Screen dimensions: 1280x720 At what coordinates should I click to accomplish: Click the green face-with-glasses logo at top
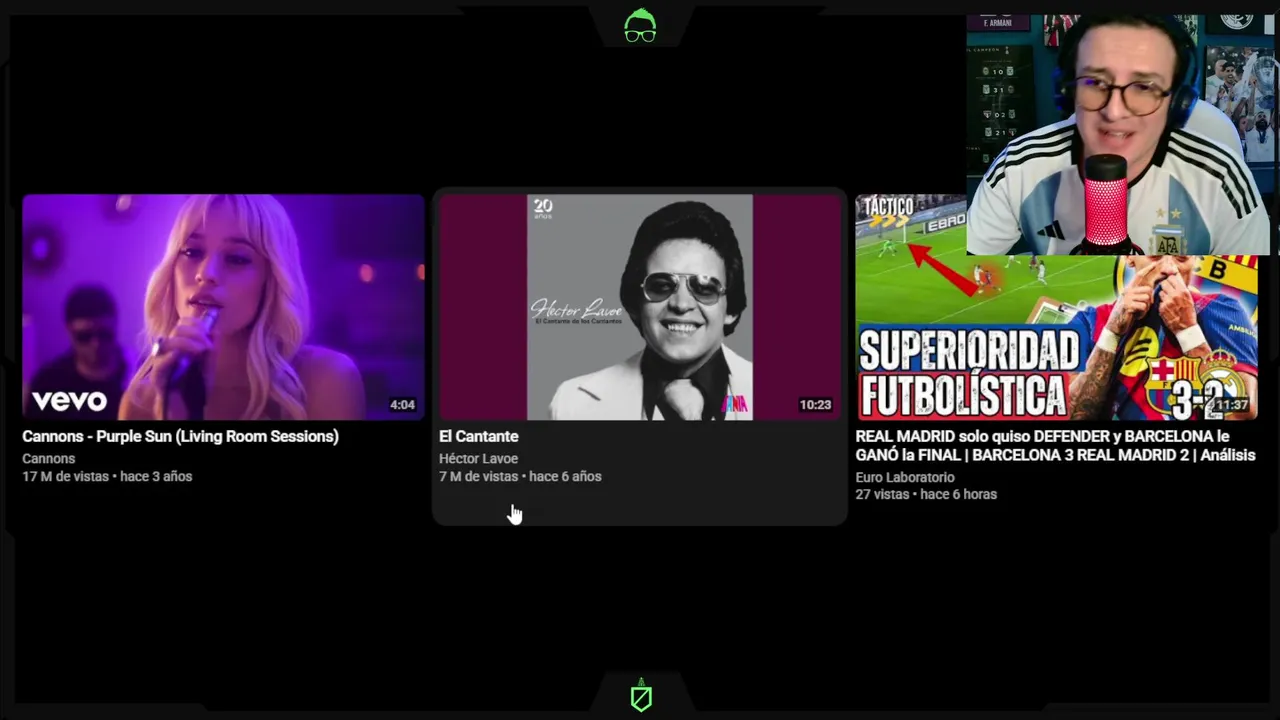(640, 26)
